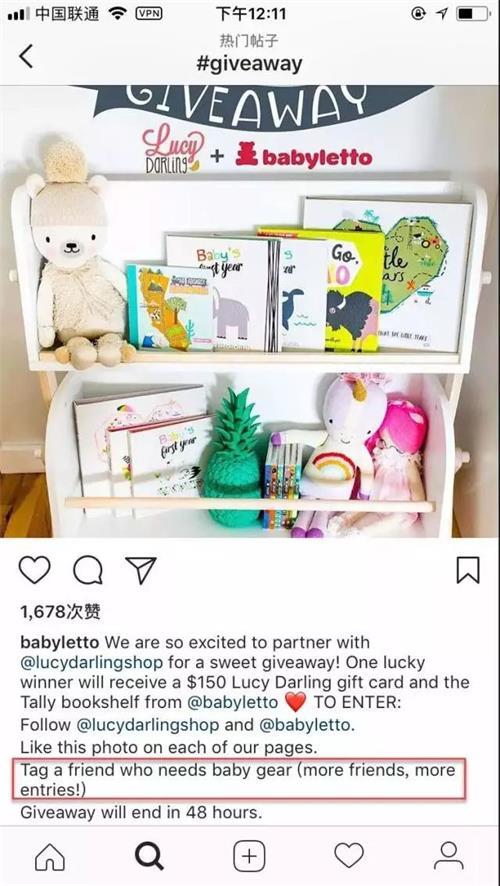Like the post with heart icon
The height and width of the screenshot is (886, 500).
(x=34, y=570)
